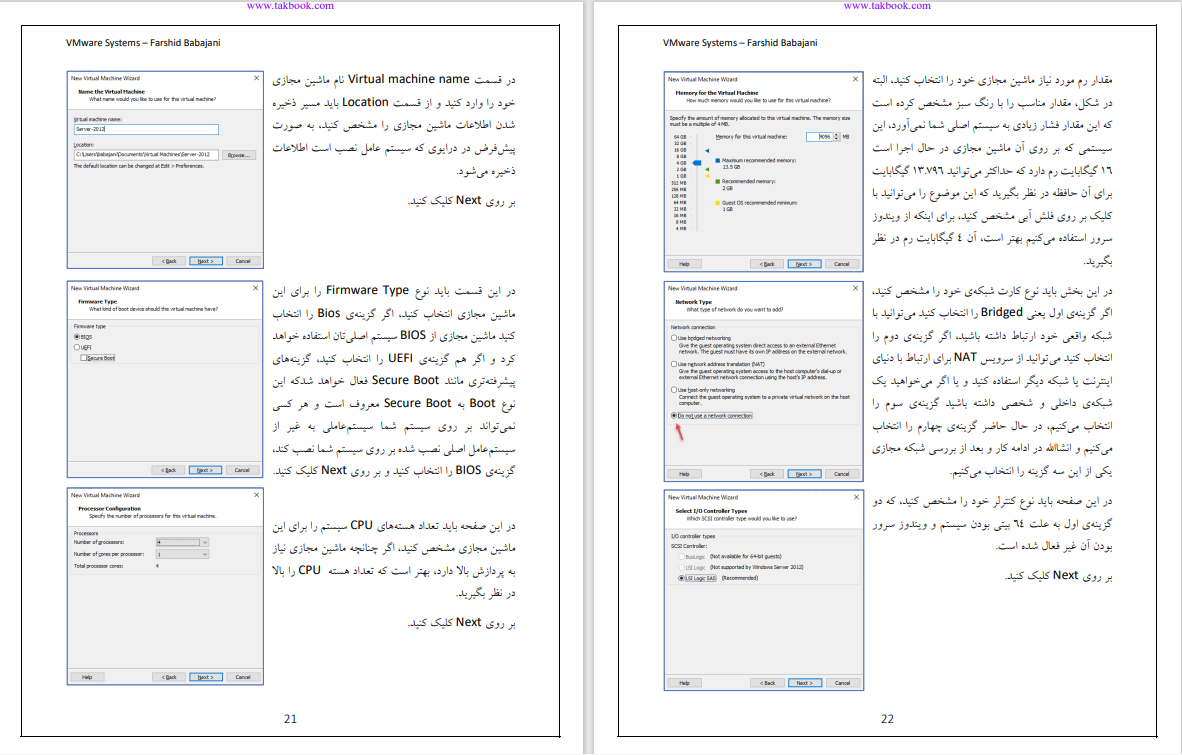
Task: Click the page number 21
Action: pos(290,719)
